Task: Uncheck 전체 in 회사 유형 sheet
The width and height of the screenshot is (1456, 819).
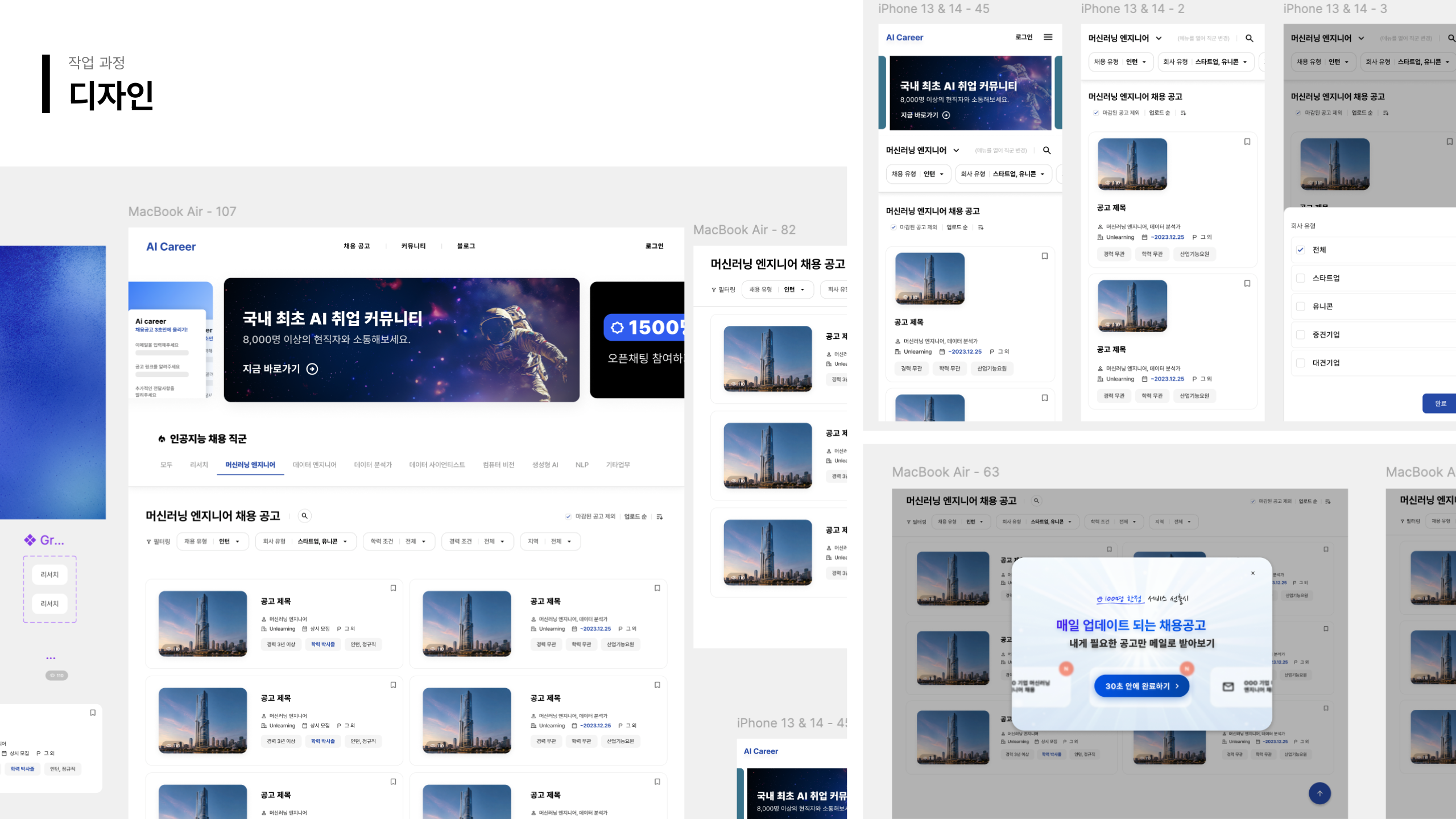Action: (1300, 250)
